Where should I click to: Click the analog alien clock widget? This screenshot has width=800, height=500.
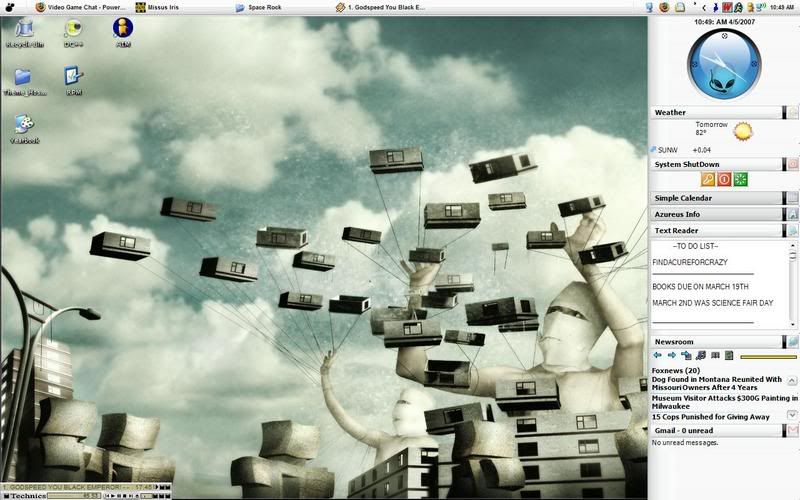tap(724, 65)
